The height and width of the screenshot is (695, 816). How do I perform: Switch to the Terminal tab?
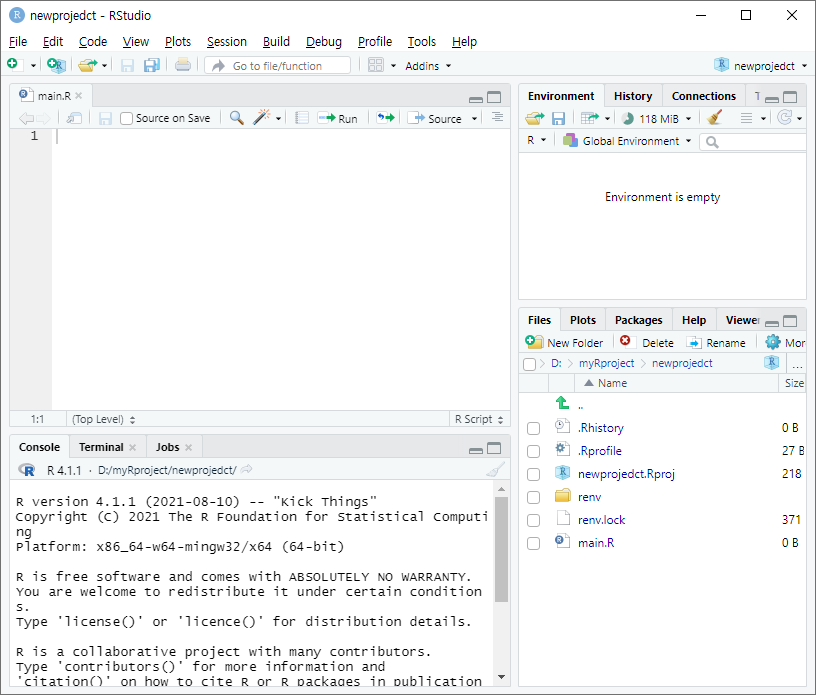(x=101, y=447)
